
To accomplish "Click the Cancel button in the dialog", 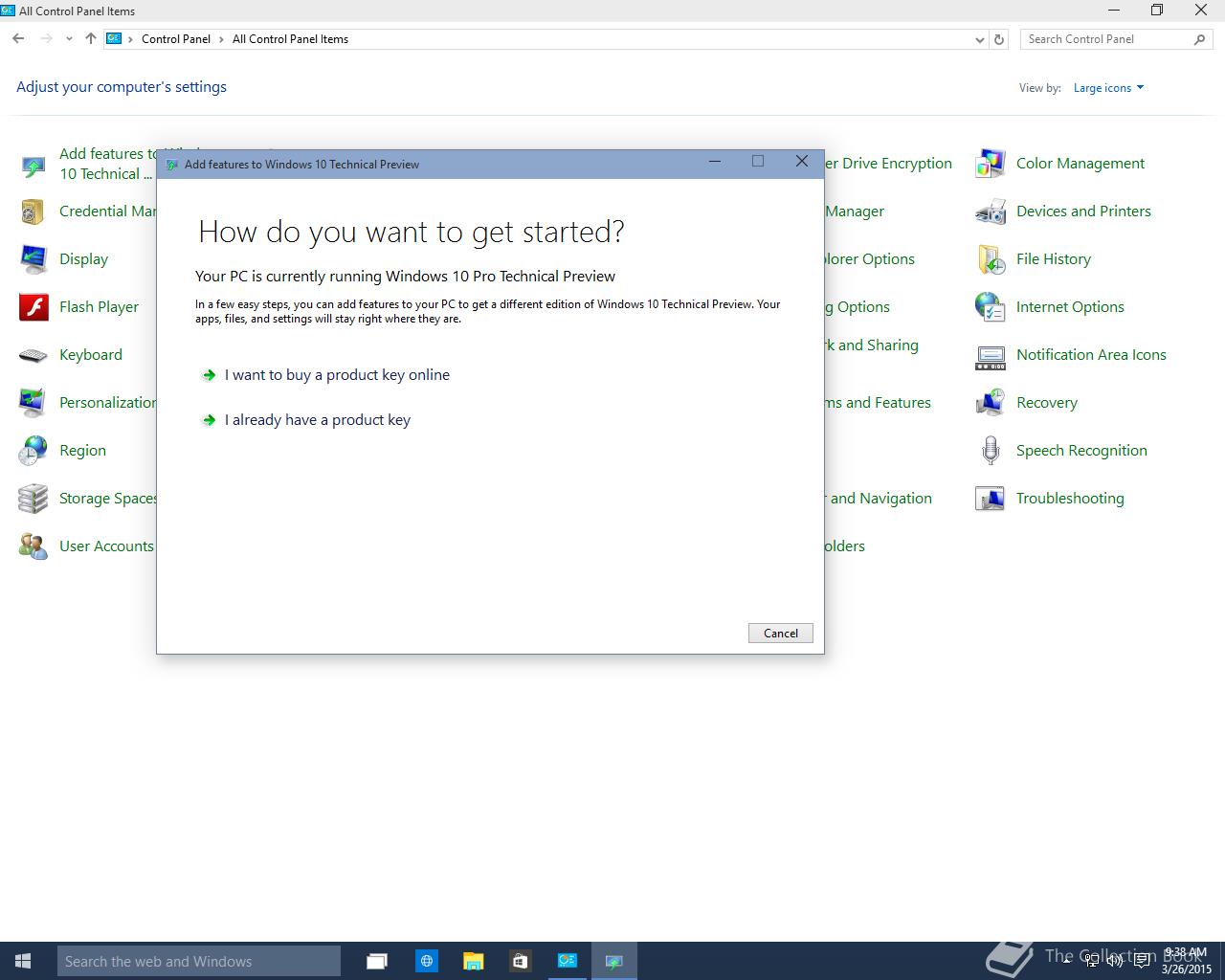I will pos(781,634).
